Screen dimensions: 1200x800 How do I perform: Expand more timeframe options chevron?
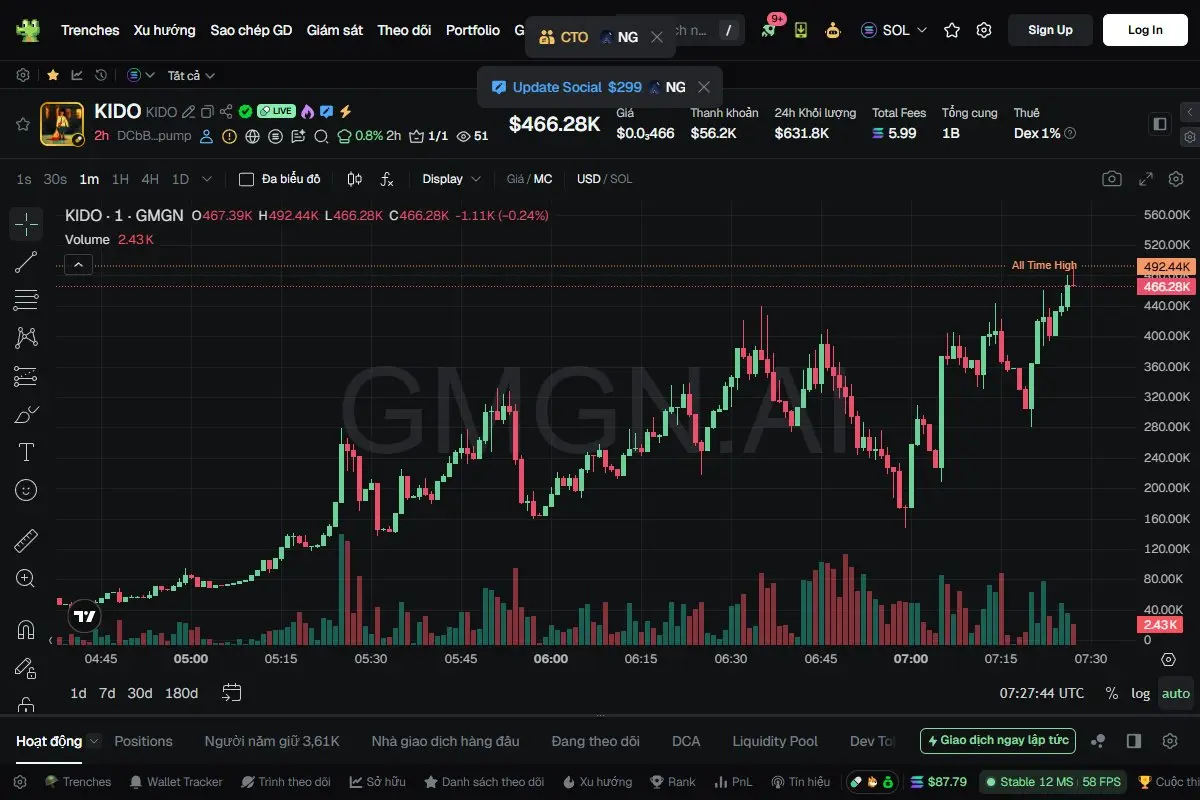tap(207, 179)
